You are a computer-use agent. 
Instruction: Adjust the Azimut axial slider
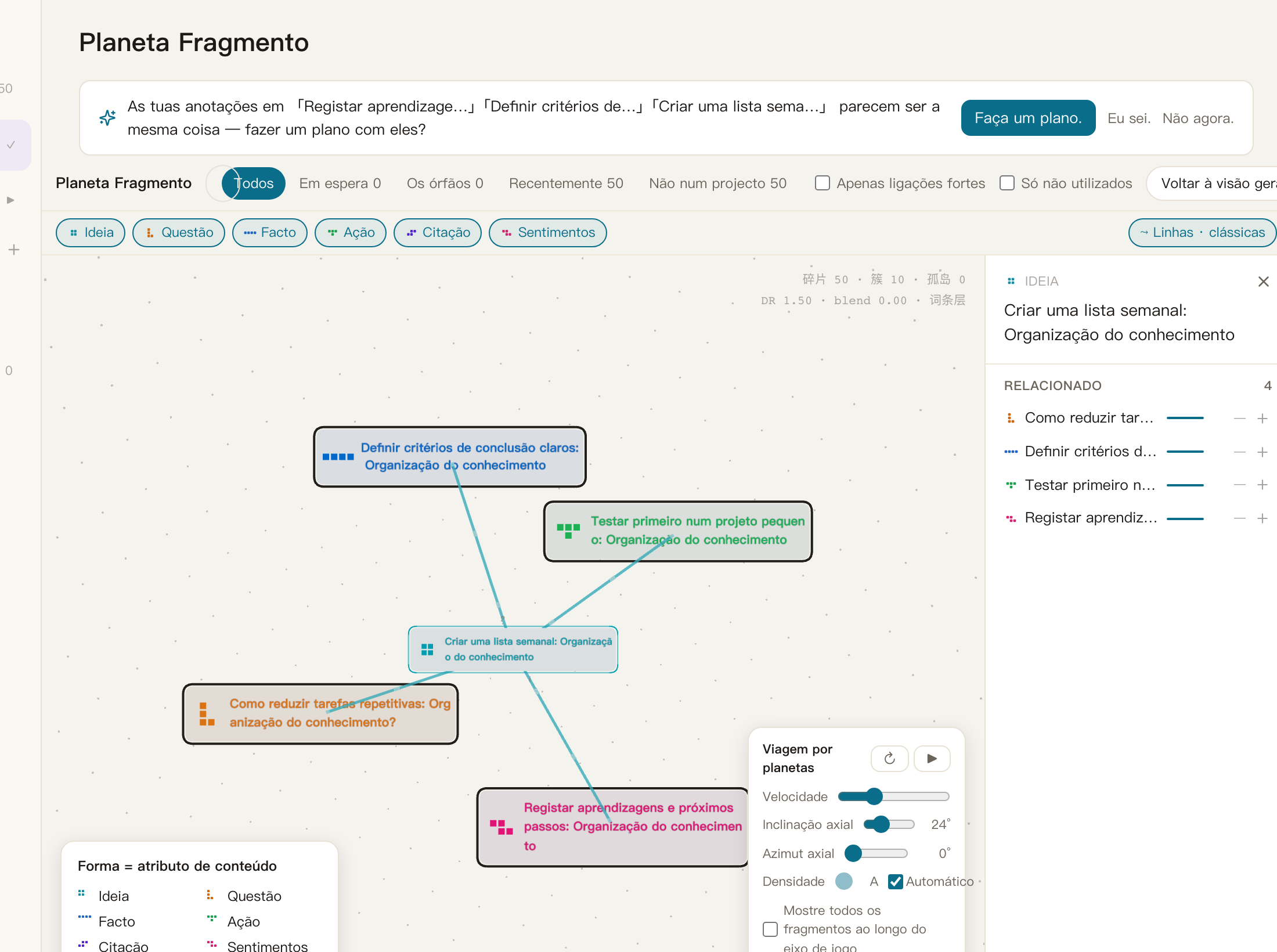(876, 853)
